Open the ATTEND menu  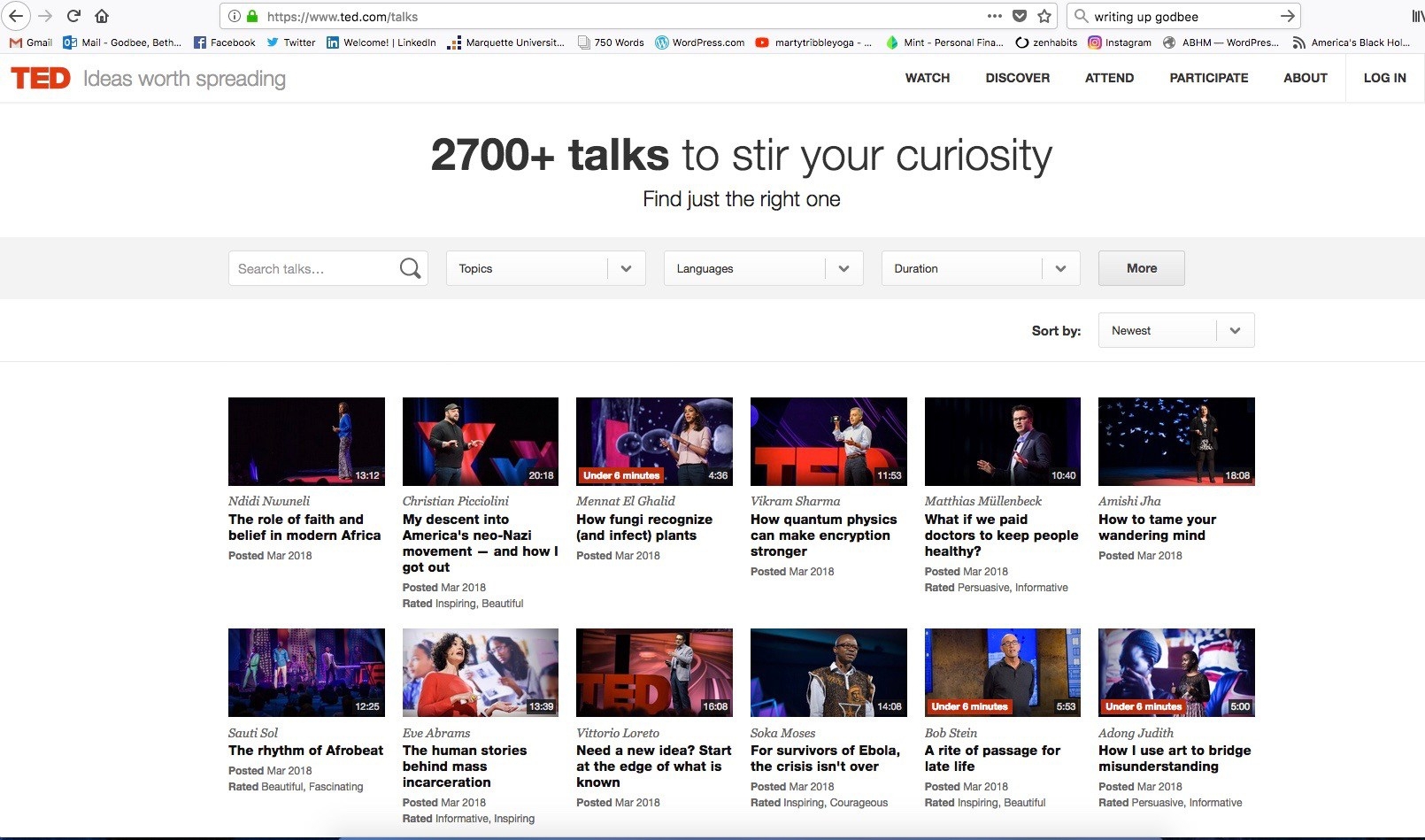(1110, 78)
